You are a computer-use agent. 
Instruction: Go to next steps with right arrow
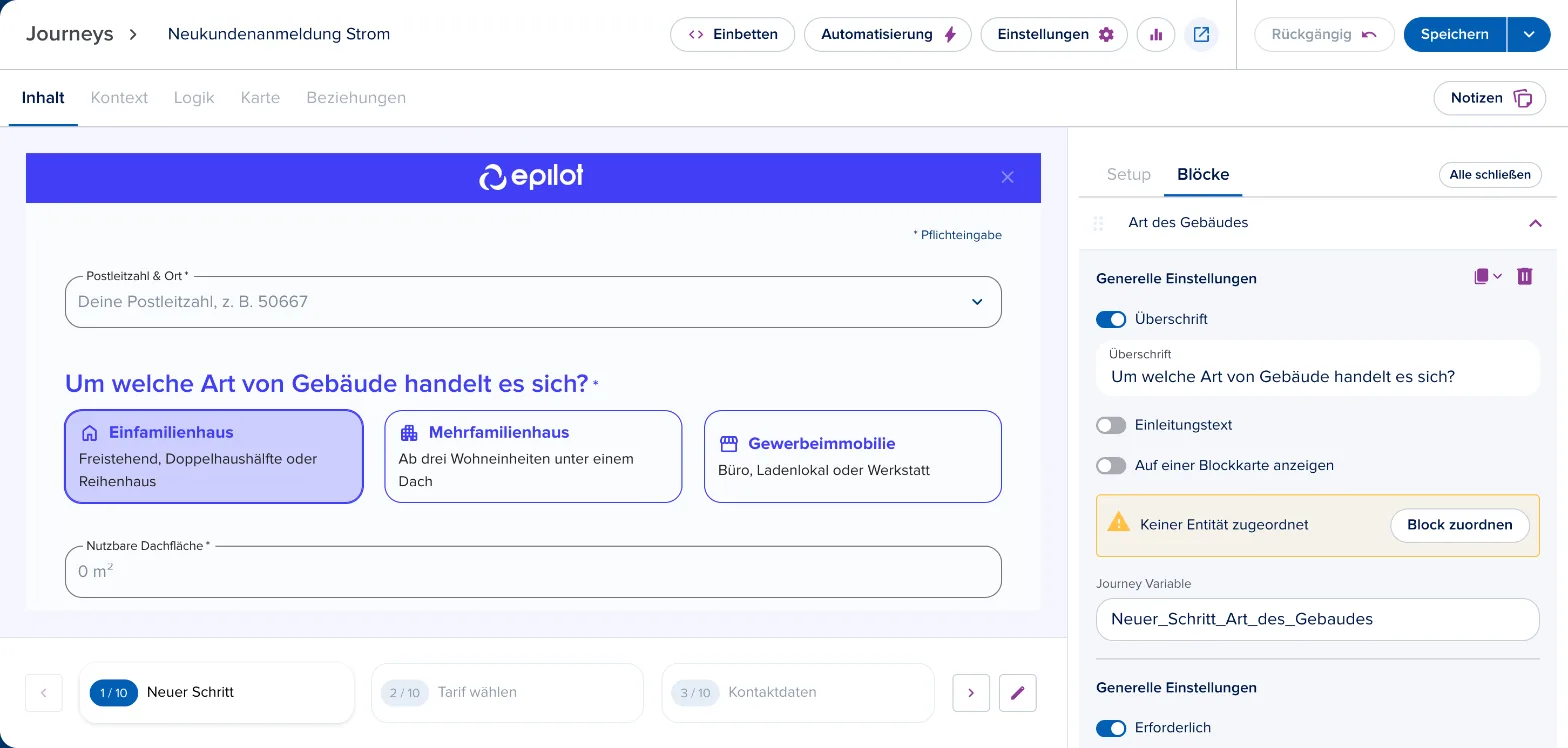coord(971,692)
